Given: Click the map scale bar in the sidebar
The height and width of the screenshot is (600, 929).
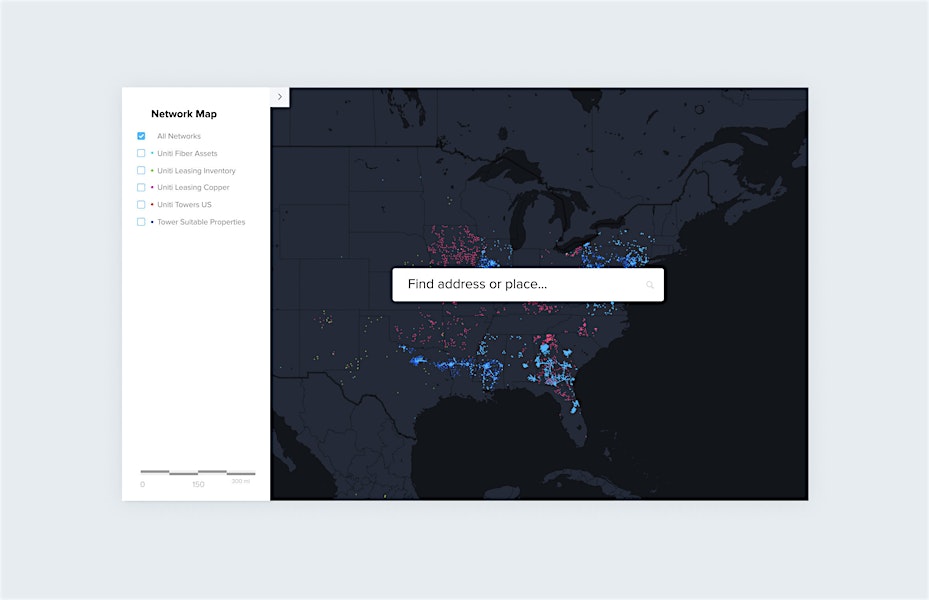Looking at the screenshot, I should pos(198,472).
